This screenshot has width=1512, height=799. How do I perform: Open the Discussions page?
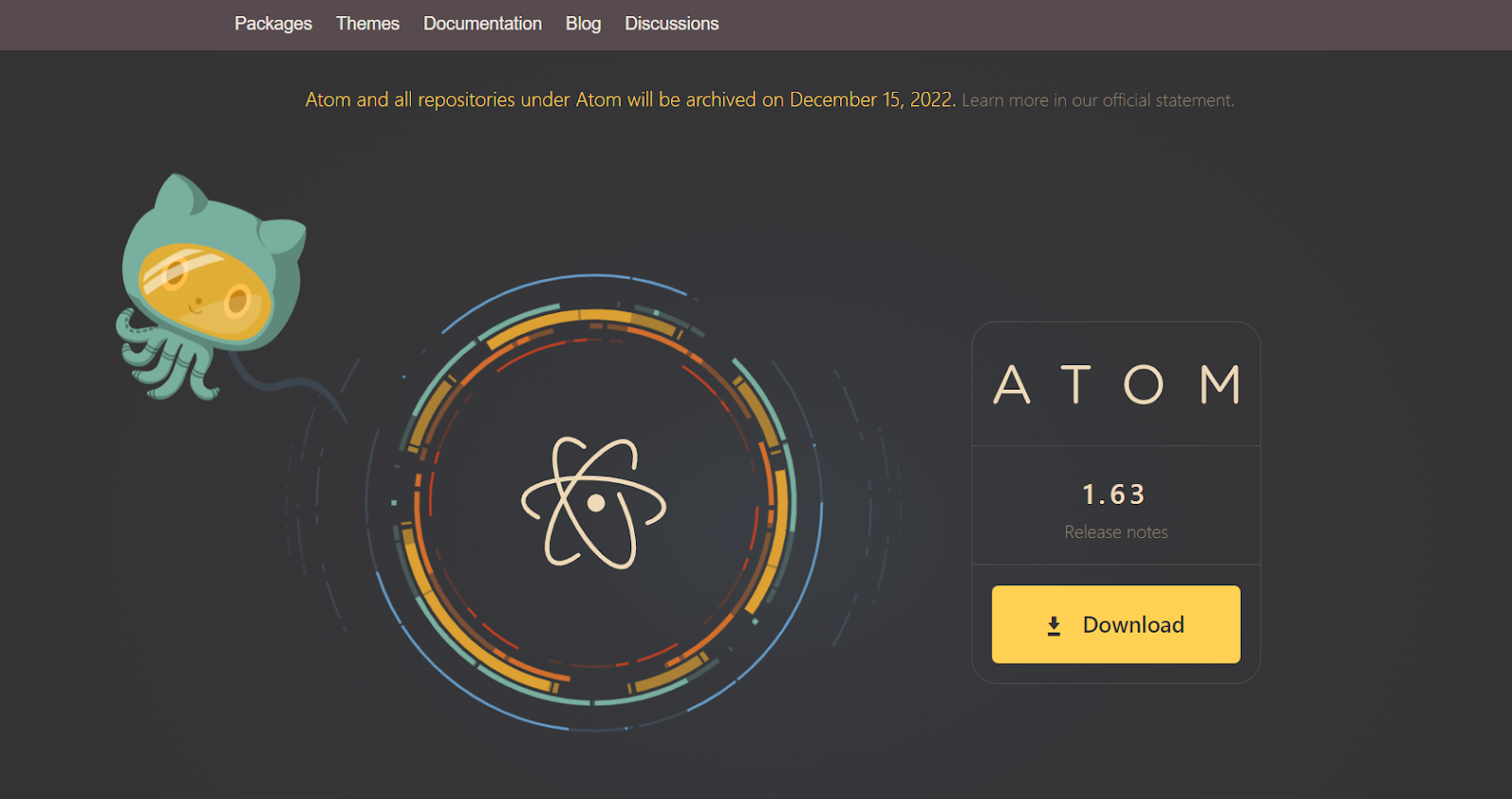pyautogui.click(x=671, y=24)
